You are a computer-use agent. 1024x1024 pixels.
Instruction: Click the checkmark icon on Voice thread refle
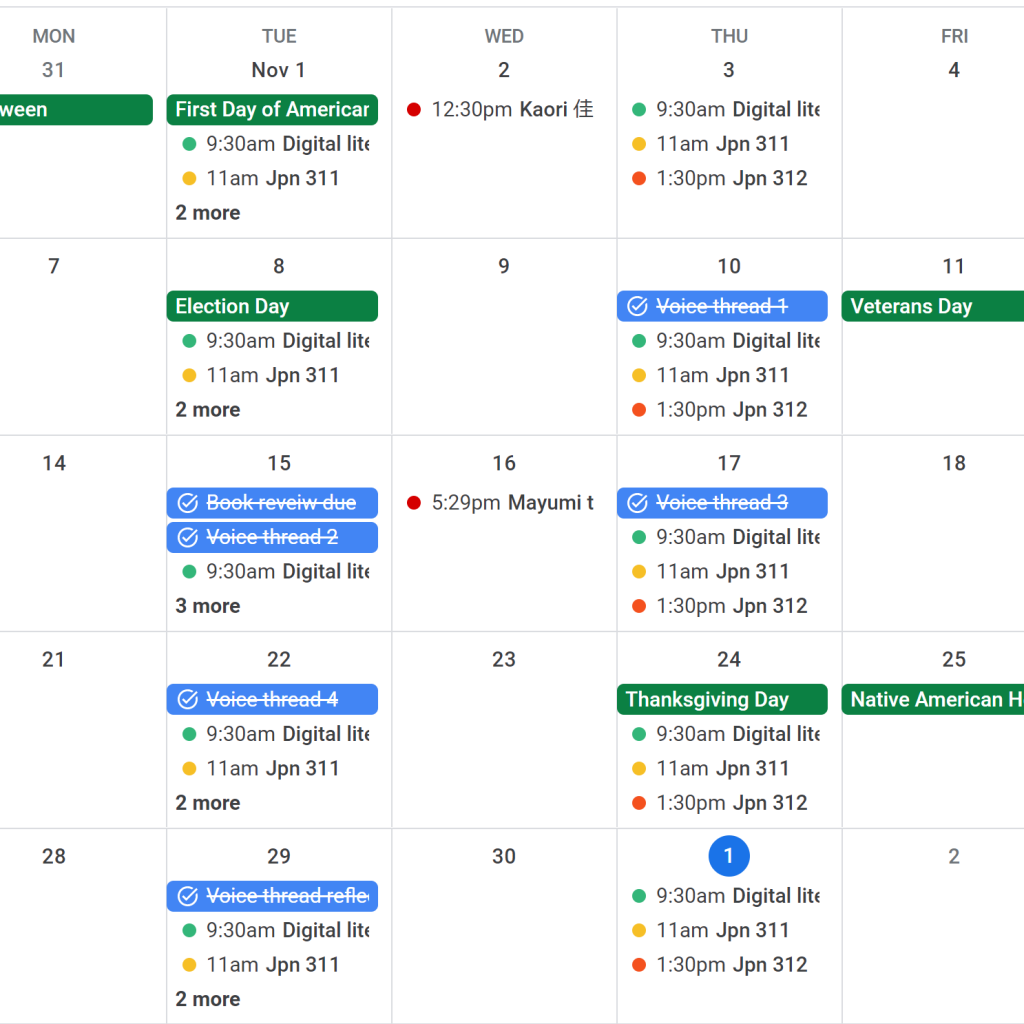pyautogui.click(x=187, y=896)
